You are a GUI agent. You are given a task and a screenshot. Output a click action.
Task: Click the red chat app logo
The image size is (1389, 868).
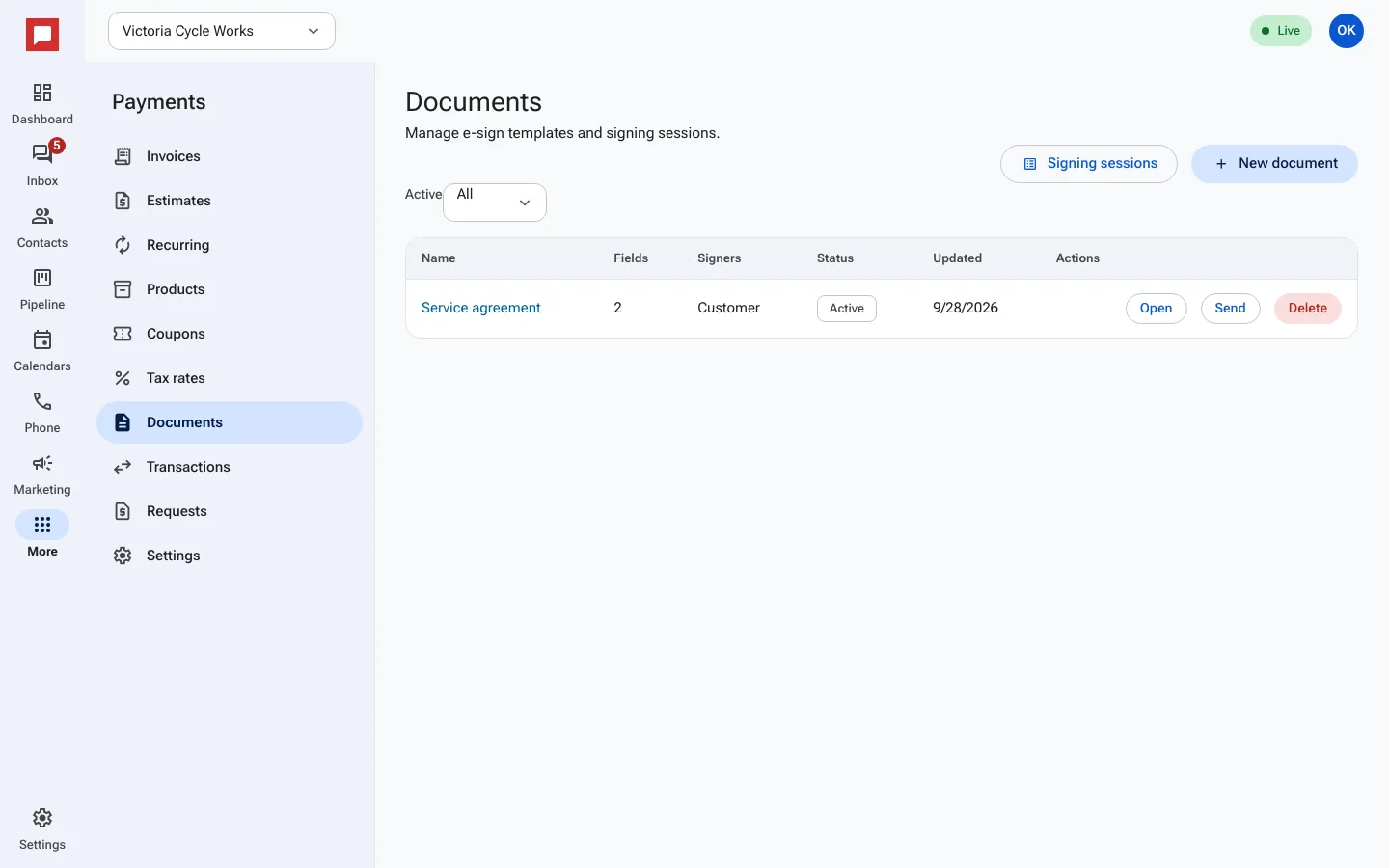(42, 35)
